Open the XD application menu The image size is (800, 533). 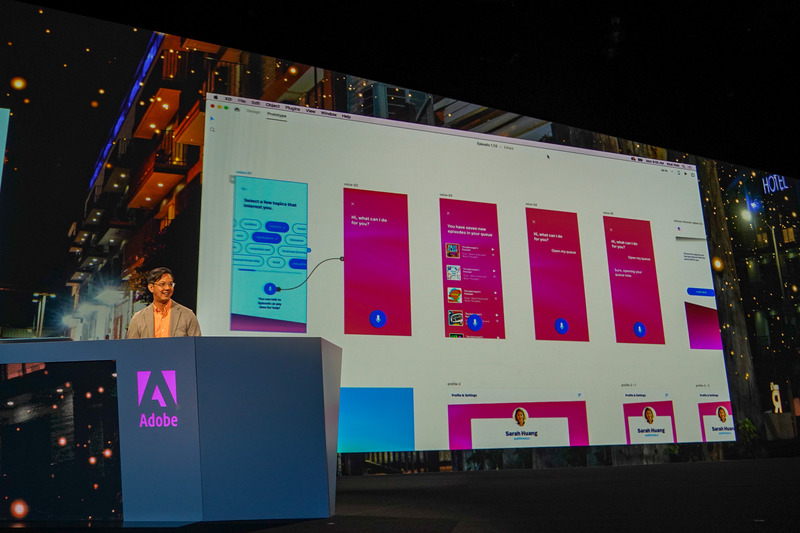[x=228, y=98]
